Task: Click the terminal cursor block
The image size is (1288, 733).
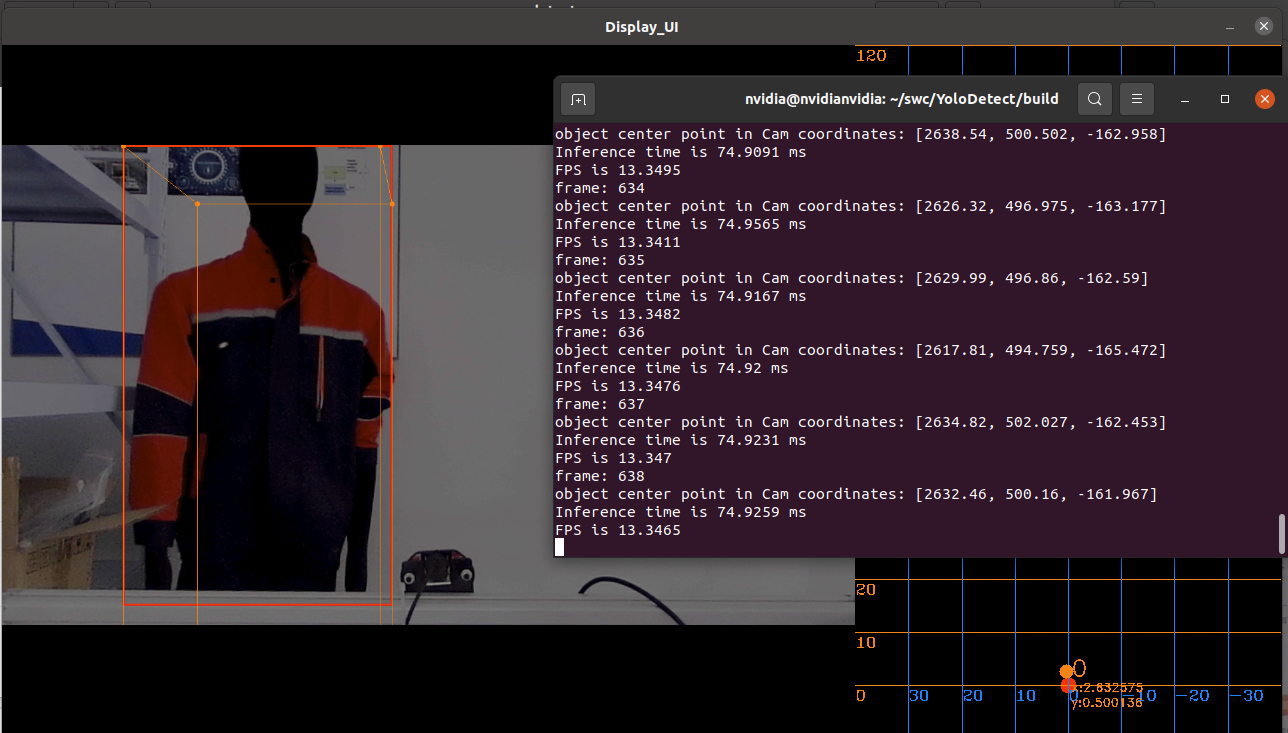Action: tap(560, 547)
